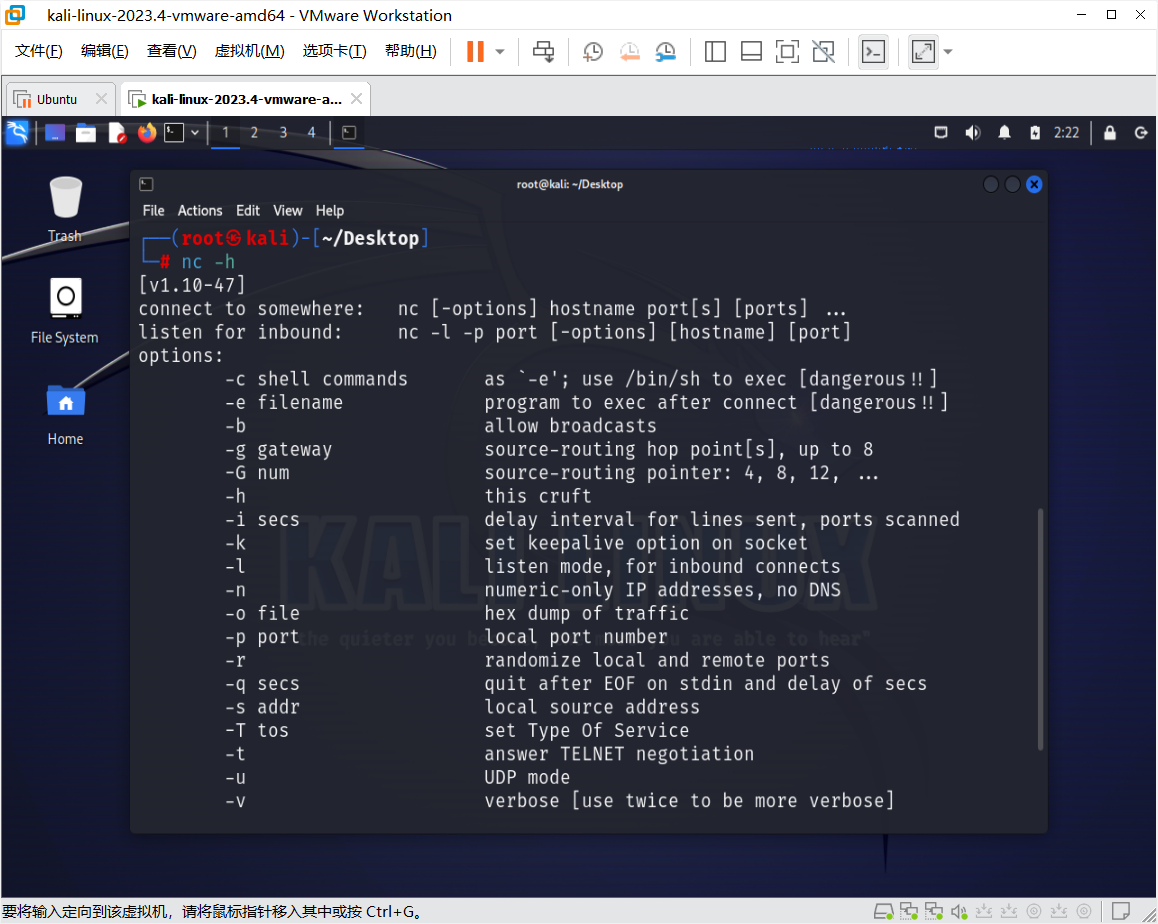Screen dimensions: 1158x924
Task: Close the kali-linux VM tab
Action: click(x=356, y=99)
